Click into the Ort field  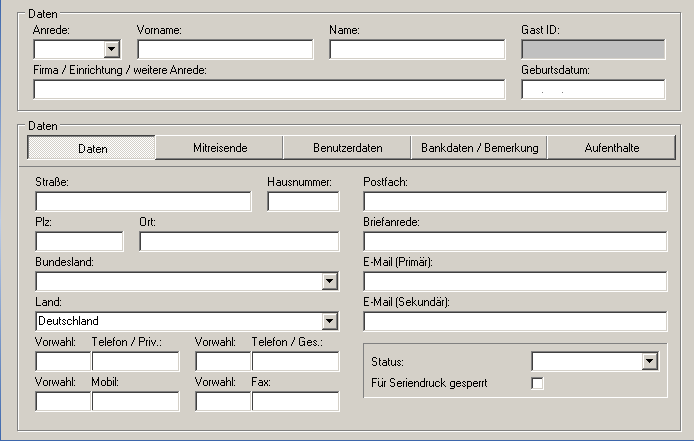[239, 241]
